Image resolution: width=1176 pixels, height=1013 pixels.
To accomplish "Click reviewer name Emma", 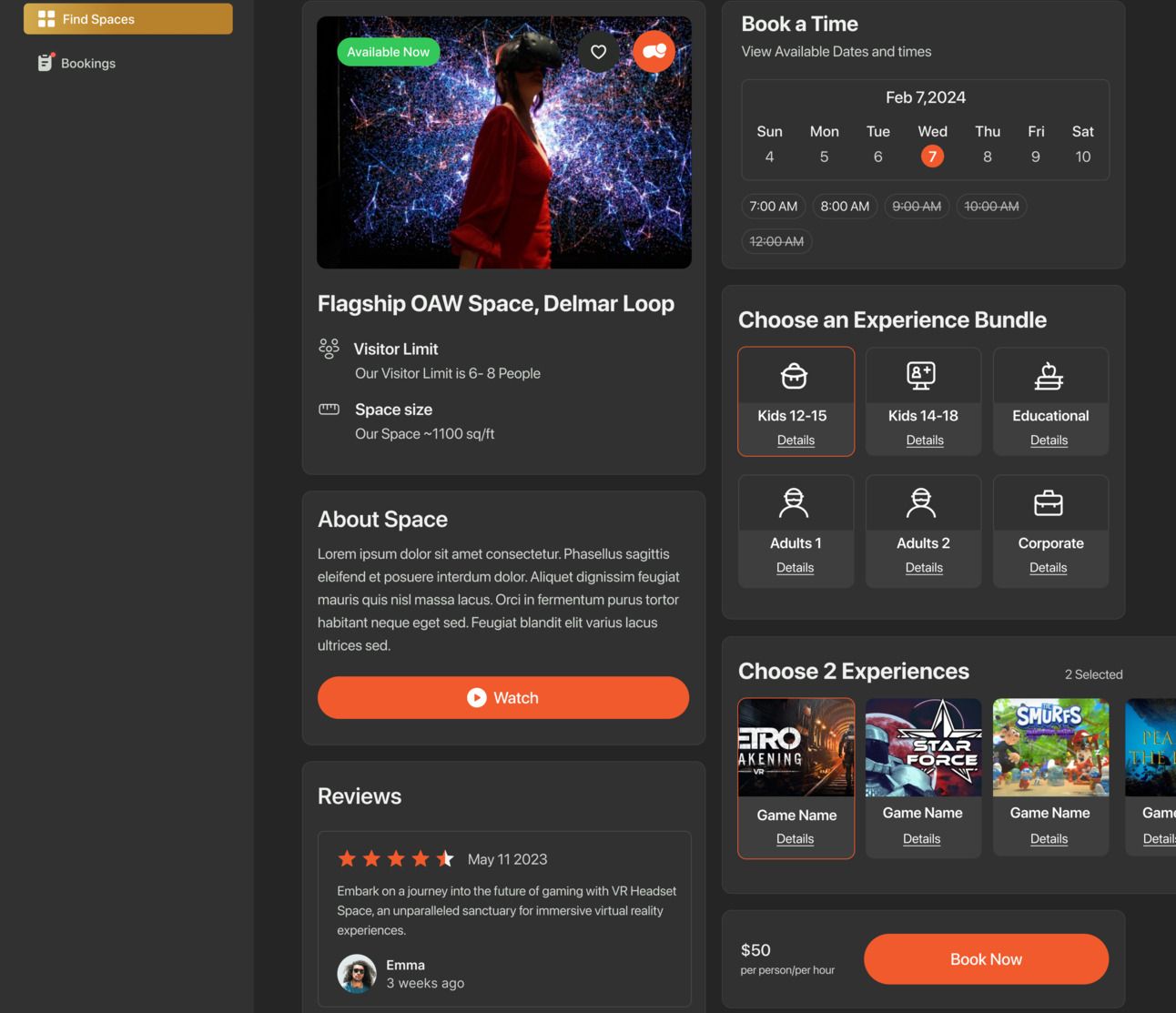I will point(405,965).
